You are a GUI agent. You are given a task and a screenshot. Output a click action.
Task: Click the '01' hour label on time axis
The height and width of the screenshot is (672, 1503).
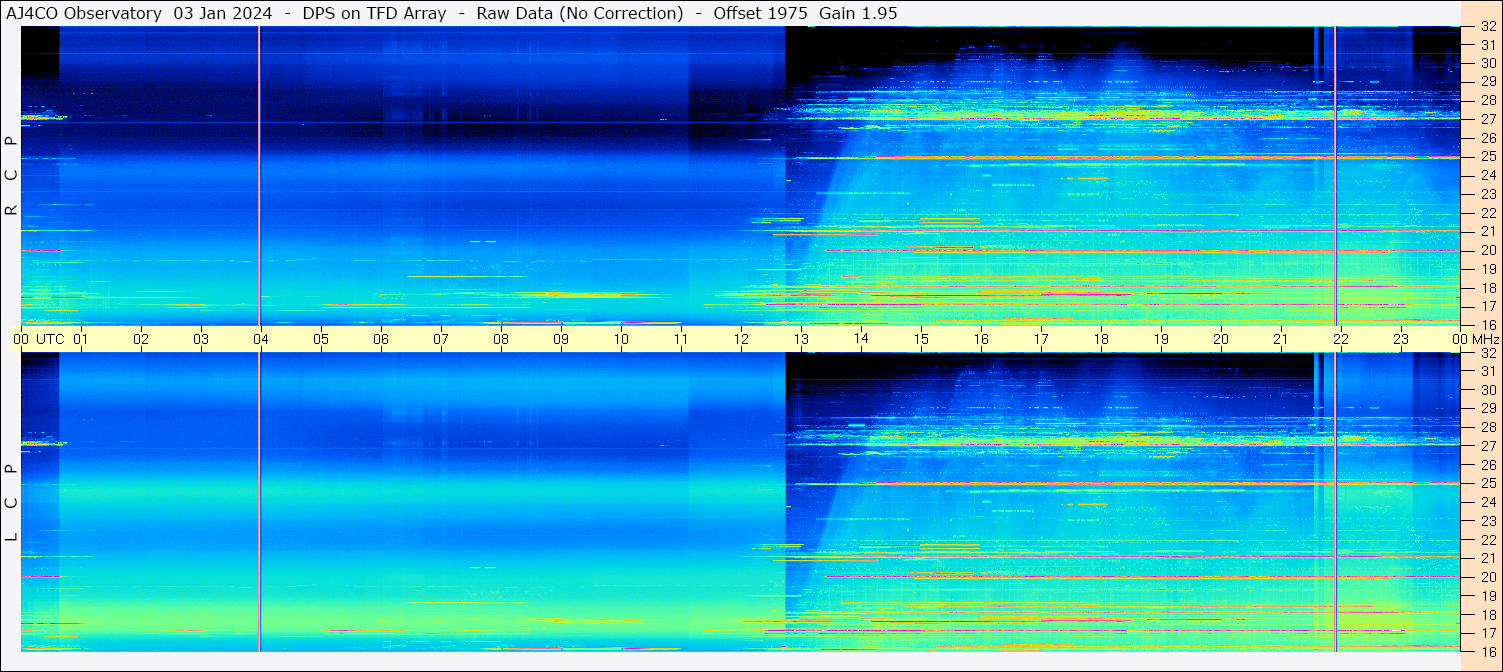(x=81, y=339)
